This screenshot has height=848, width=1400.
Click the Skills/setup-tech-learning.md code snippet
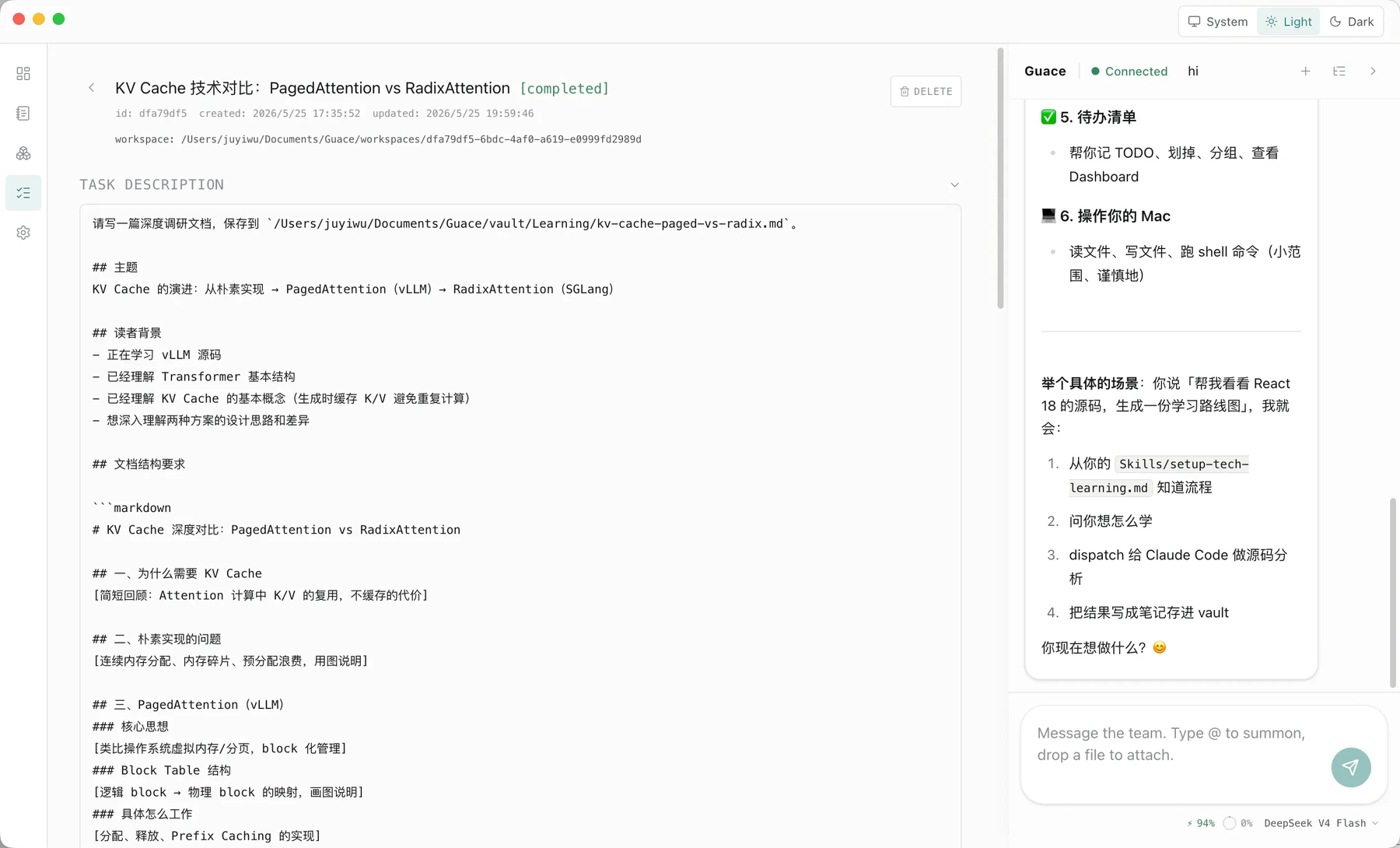[1159, 476]
